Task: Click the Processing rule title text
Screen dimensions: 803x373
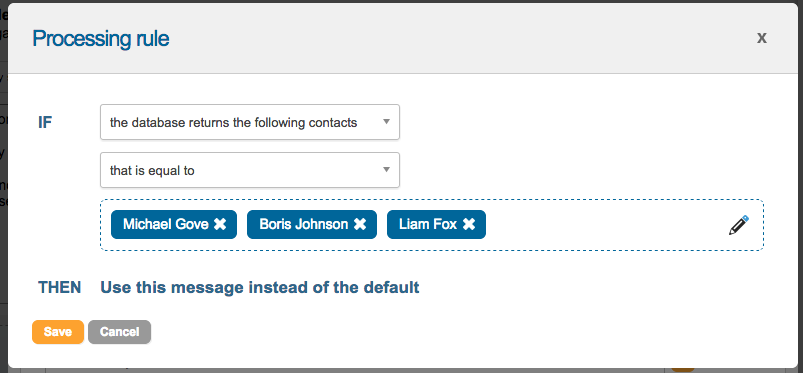Action: point(101,38)
